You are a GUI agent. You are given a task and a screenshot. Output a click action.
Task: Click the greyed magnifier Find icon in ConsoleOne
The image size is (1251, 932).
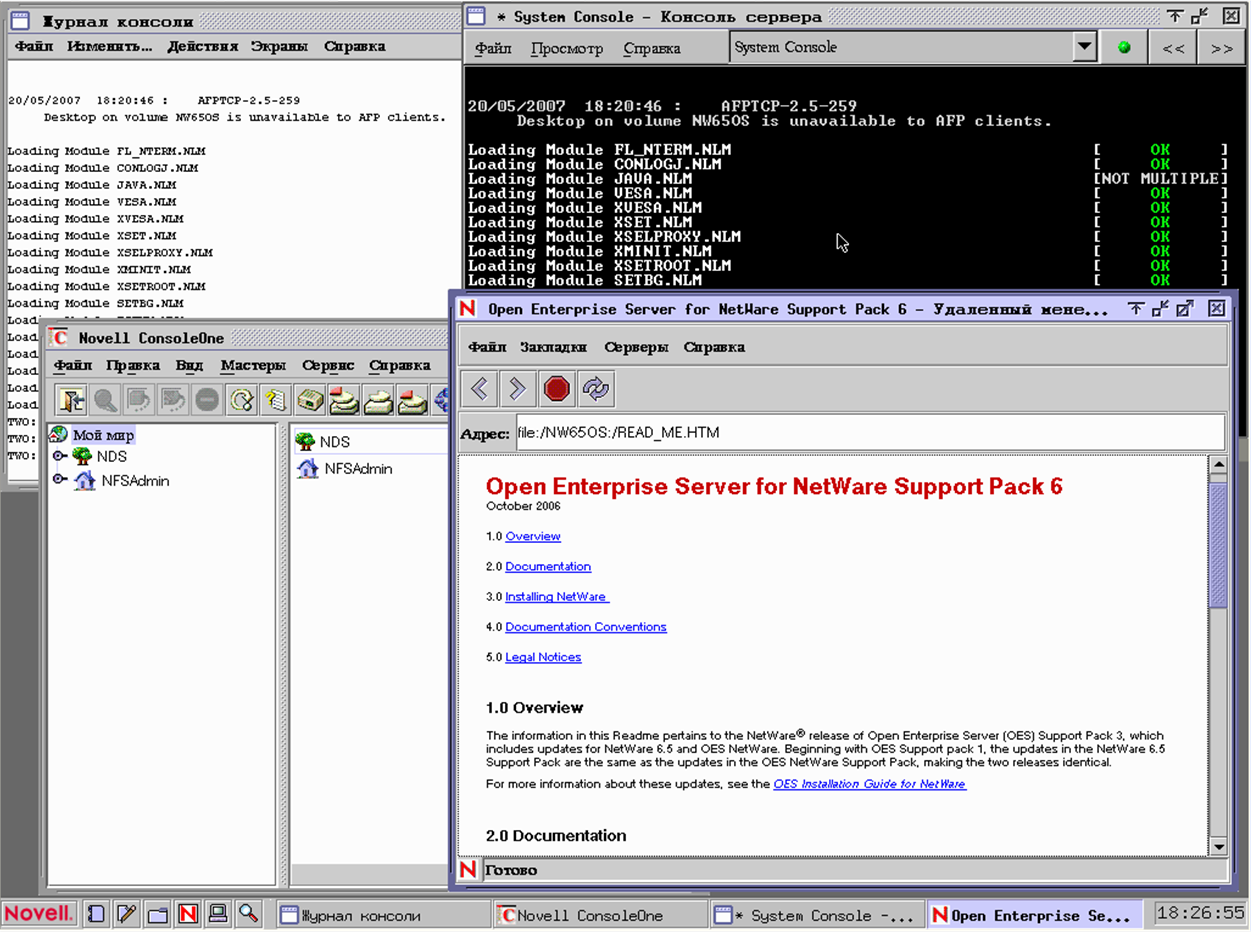104,401
